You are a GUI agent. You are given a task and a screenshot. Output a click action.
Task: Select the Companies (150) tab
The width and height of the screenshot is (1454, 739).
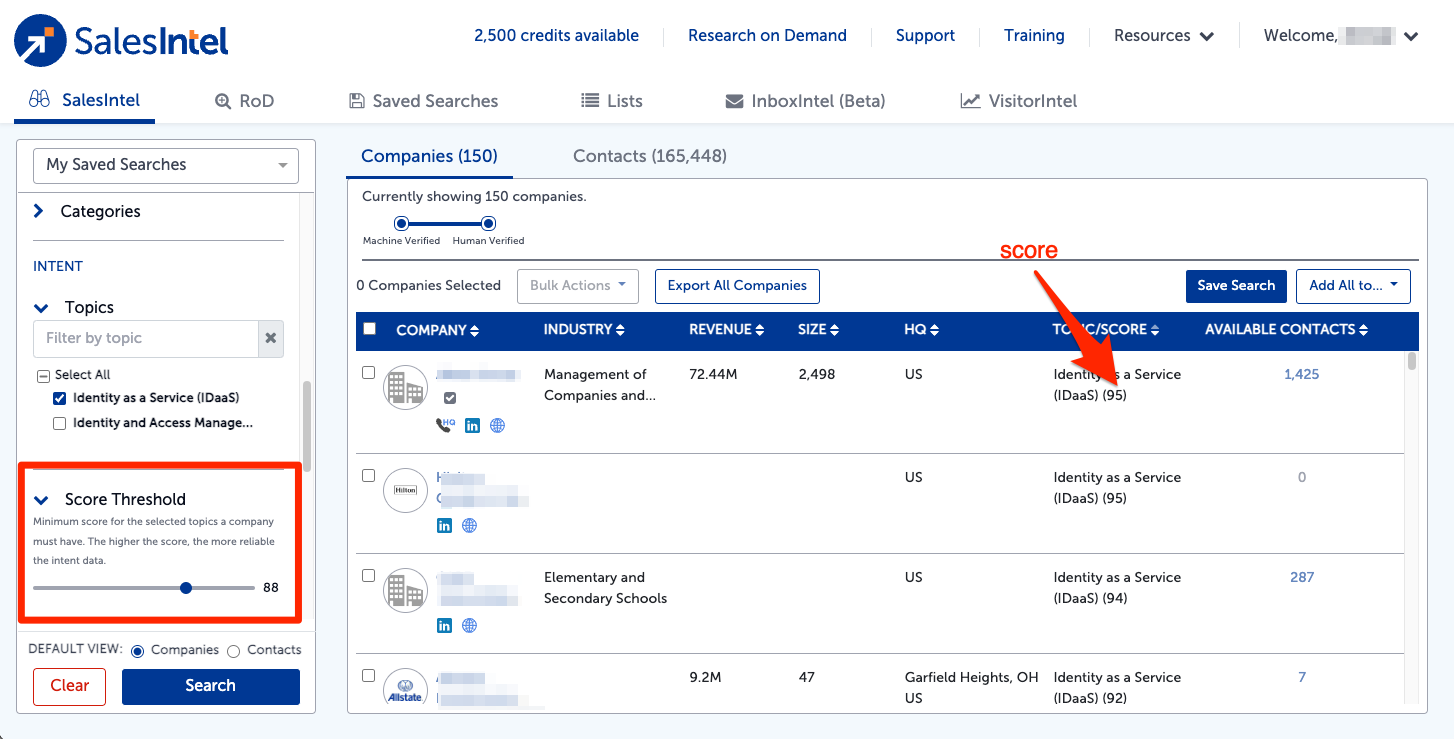429,156
